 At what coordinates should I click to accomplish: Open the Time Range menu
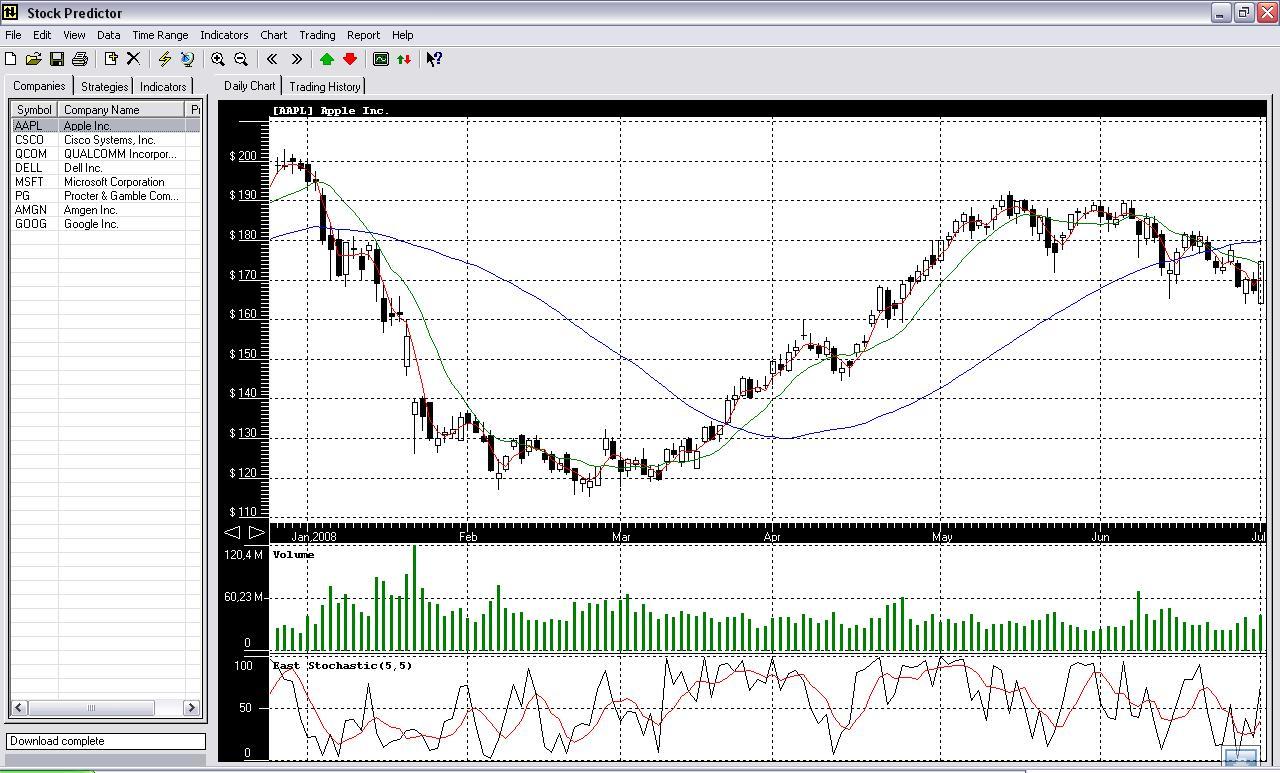click(159, 35)
